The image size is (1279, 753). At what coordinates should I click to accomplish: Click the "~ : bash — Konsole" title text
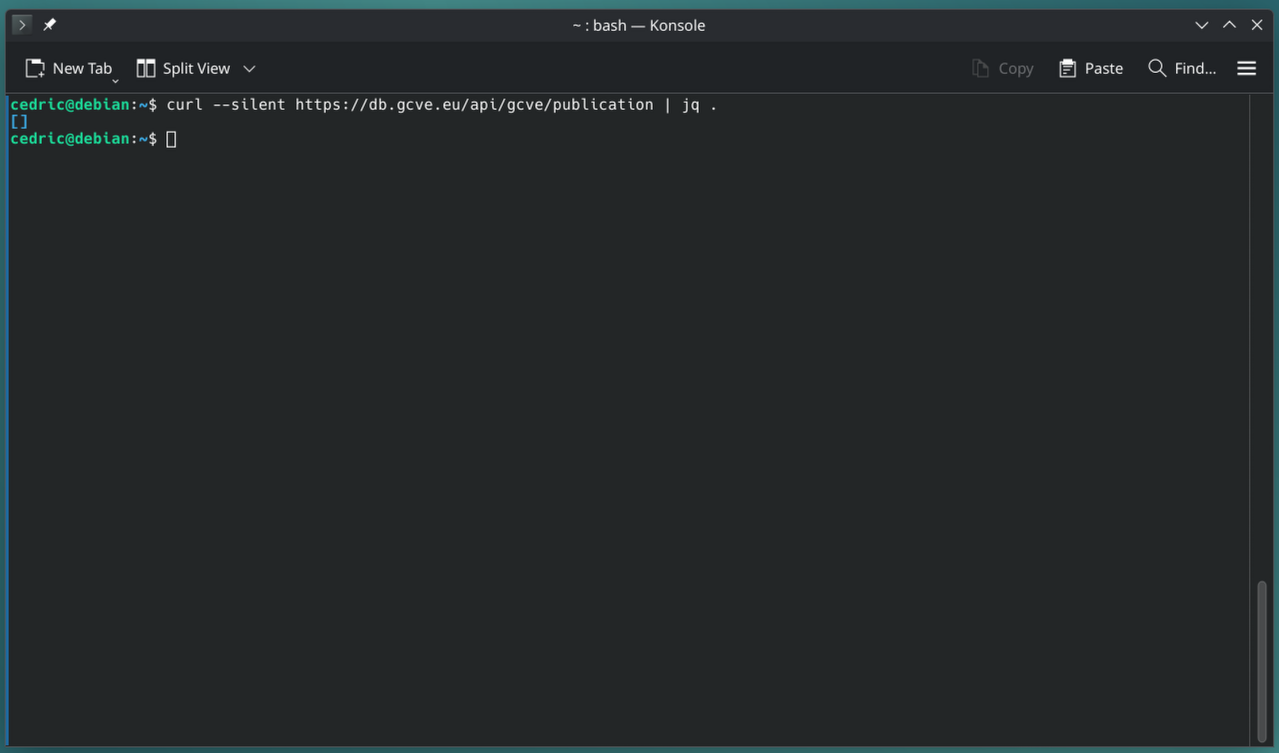coord(638,25)
